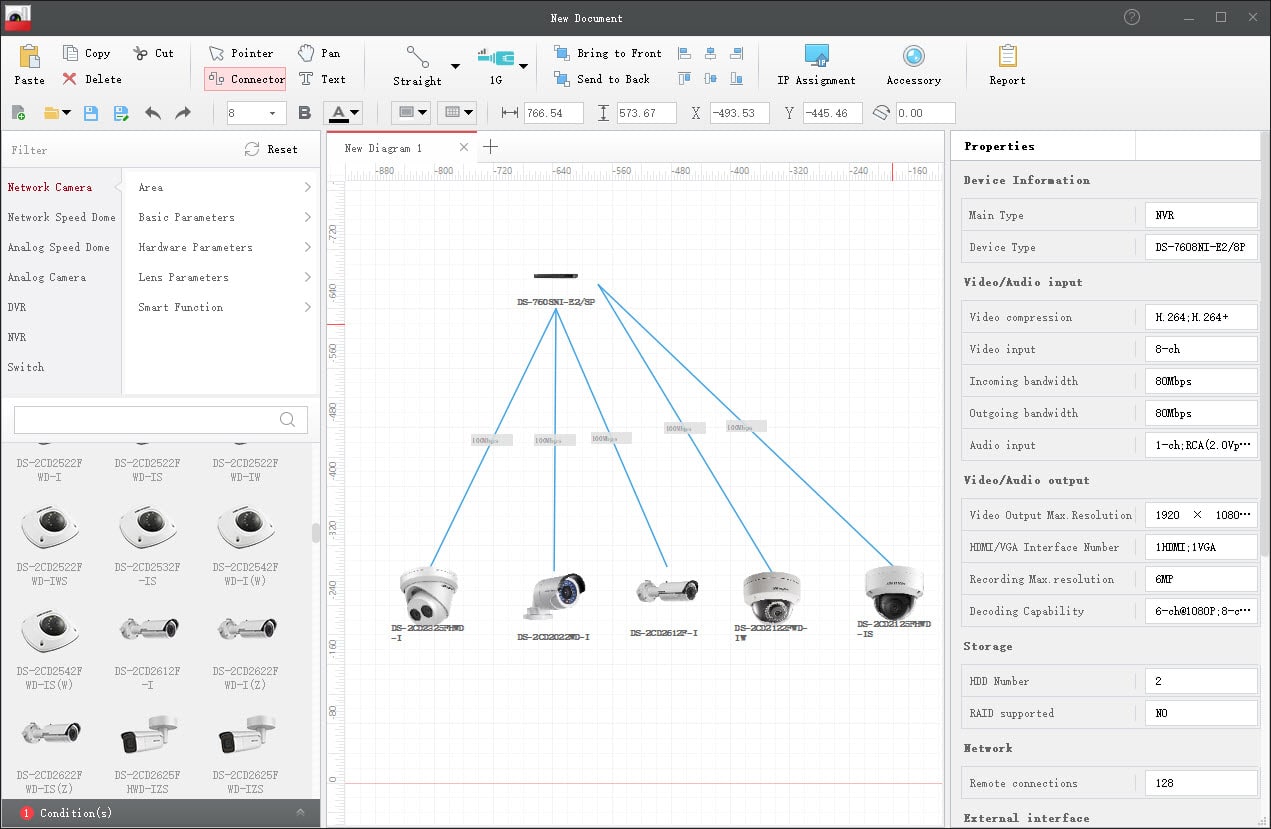Open a file with the folder icon
Image resolution: width=1271 pixels, height=829 pixels.
[x=51, y=113]
